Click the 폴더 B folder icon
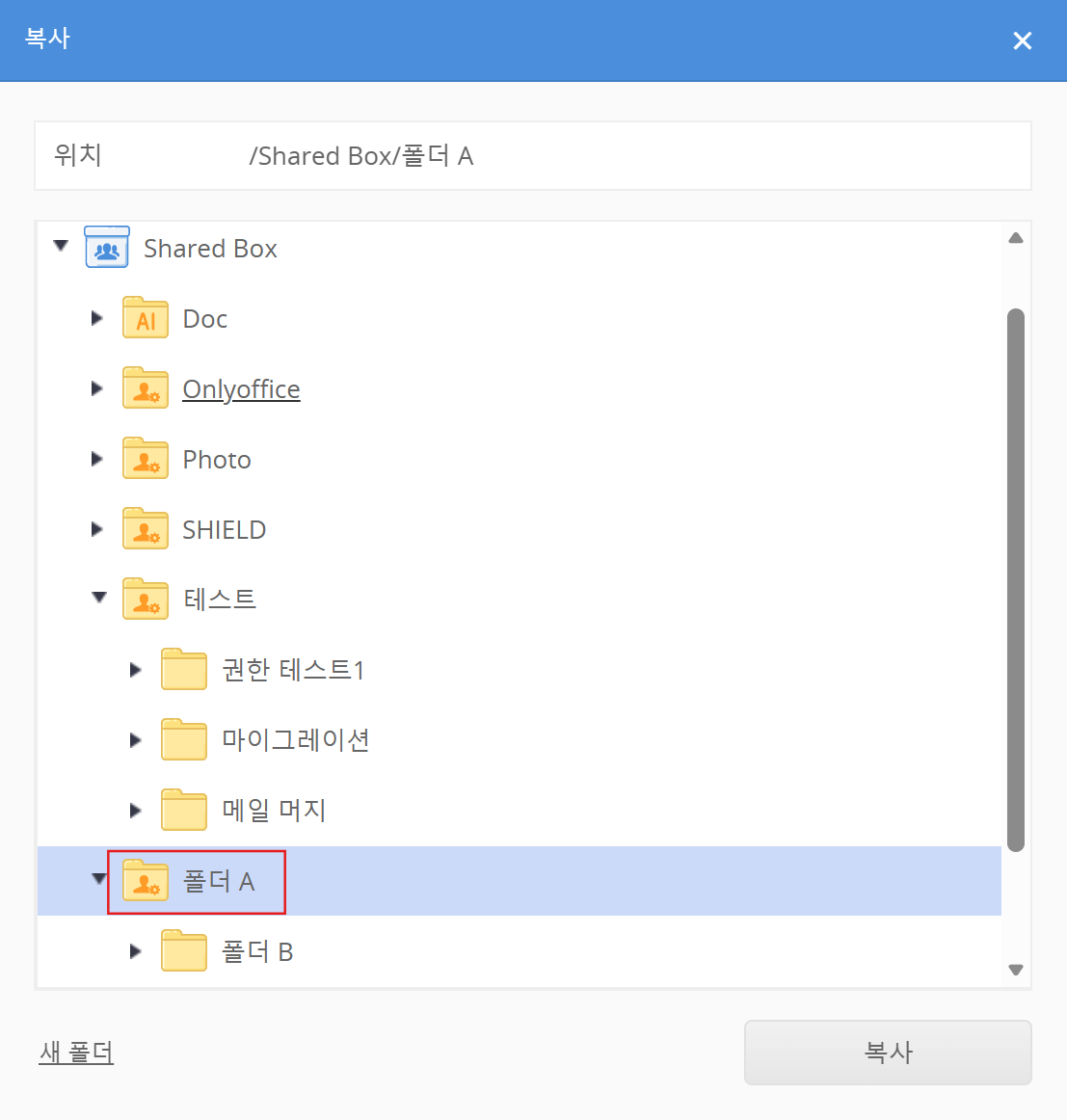 pos(184,951)
